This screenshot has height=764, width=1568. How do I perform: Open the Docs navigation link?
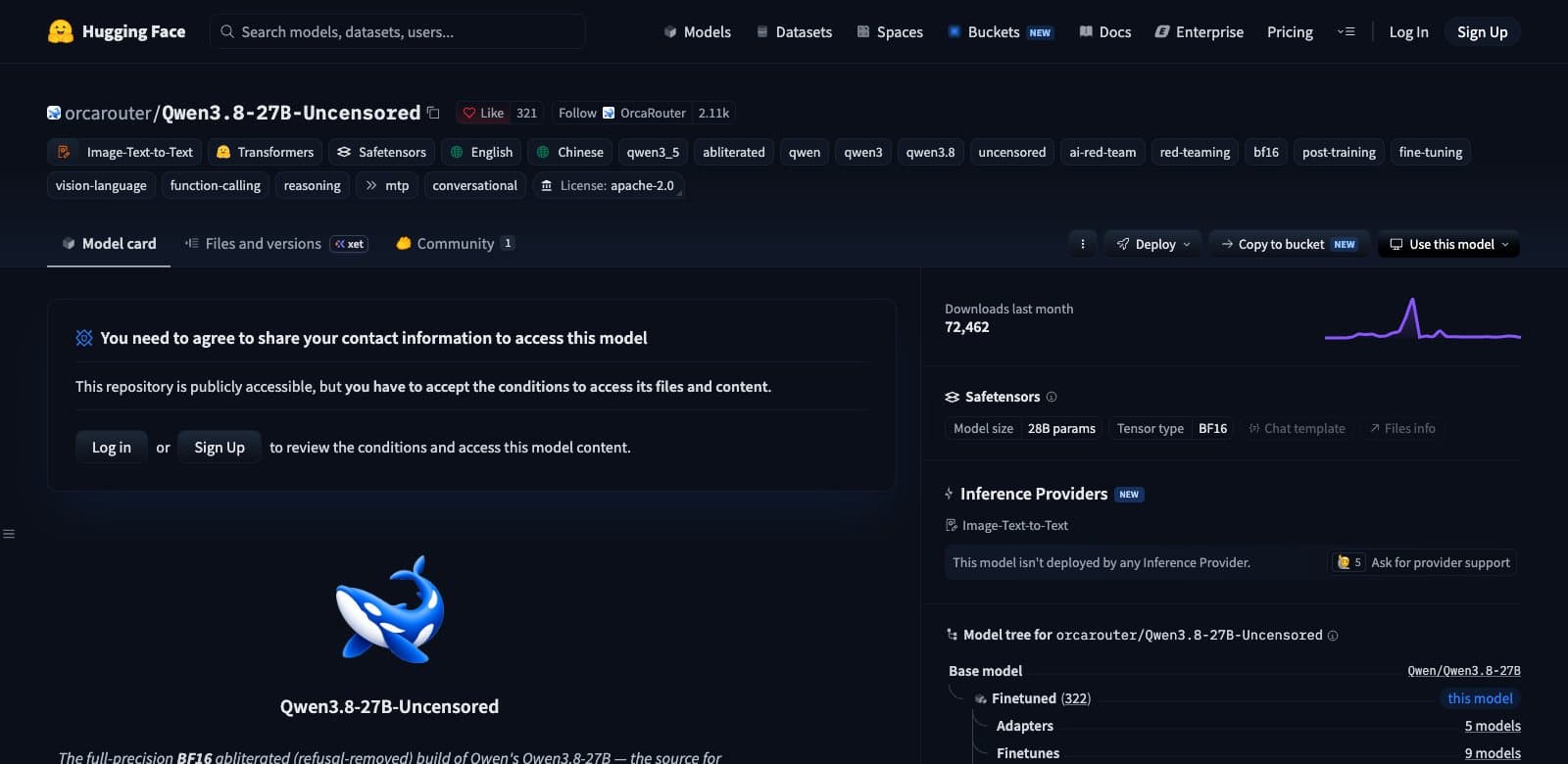[x=1105, y=31]
